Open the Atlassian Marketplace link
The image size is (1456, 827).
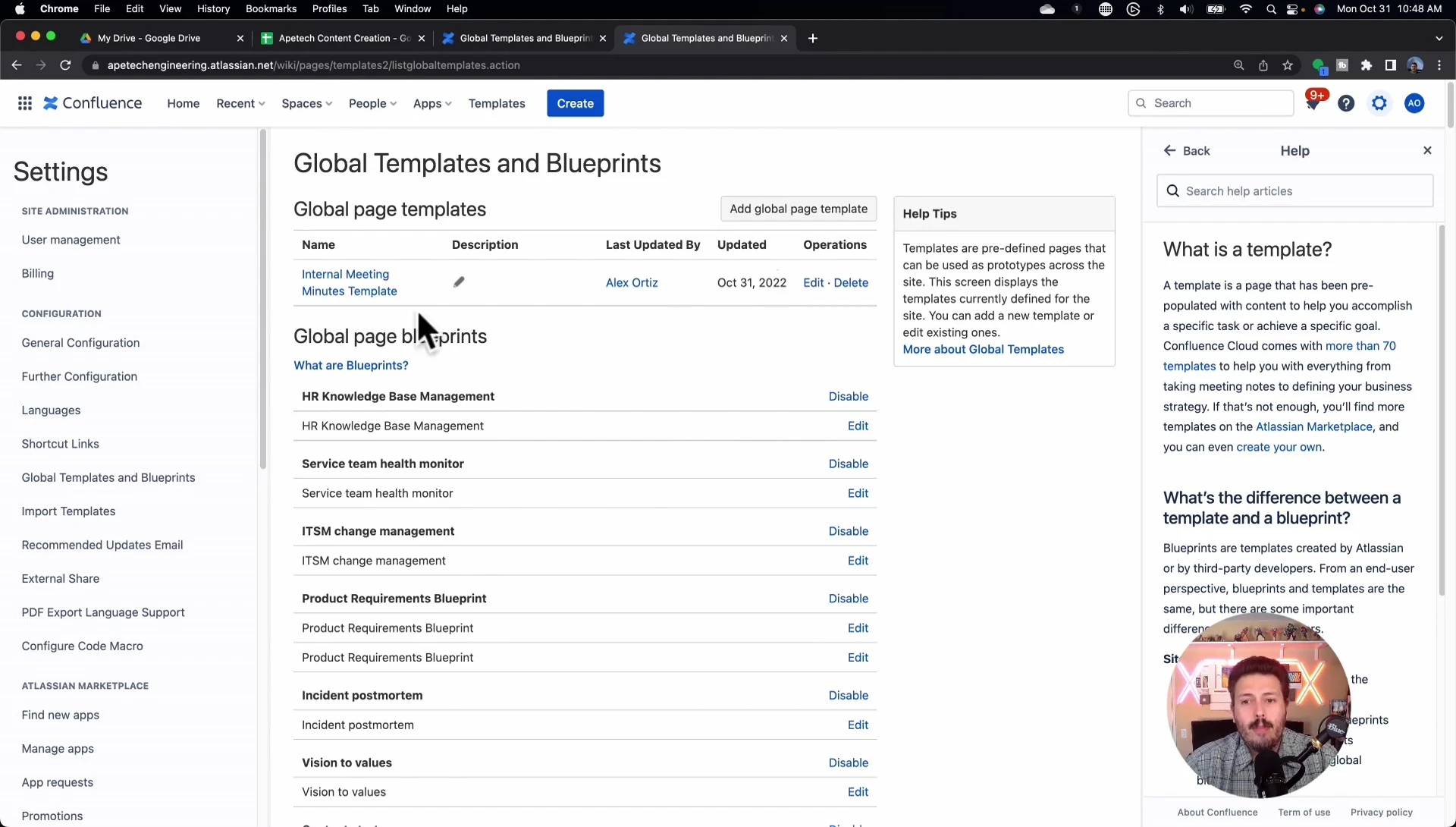pos(1314,426)
